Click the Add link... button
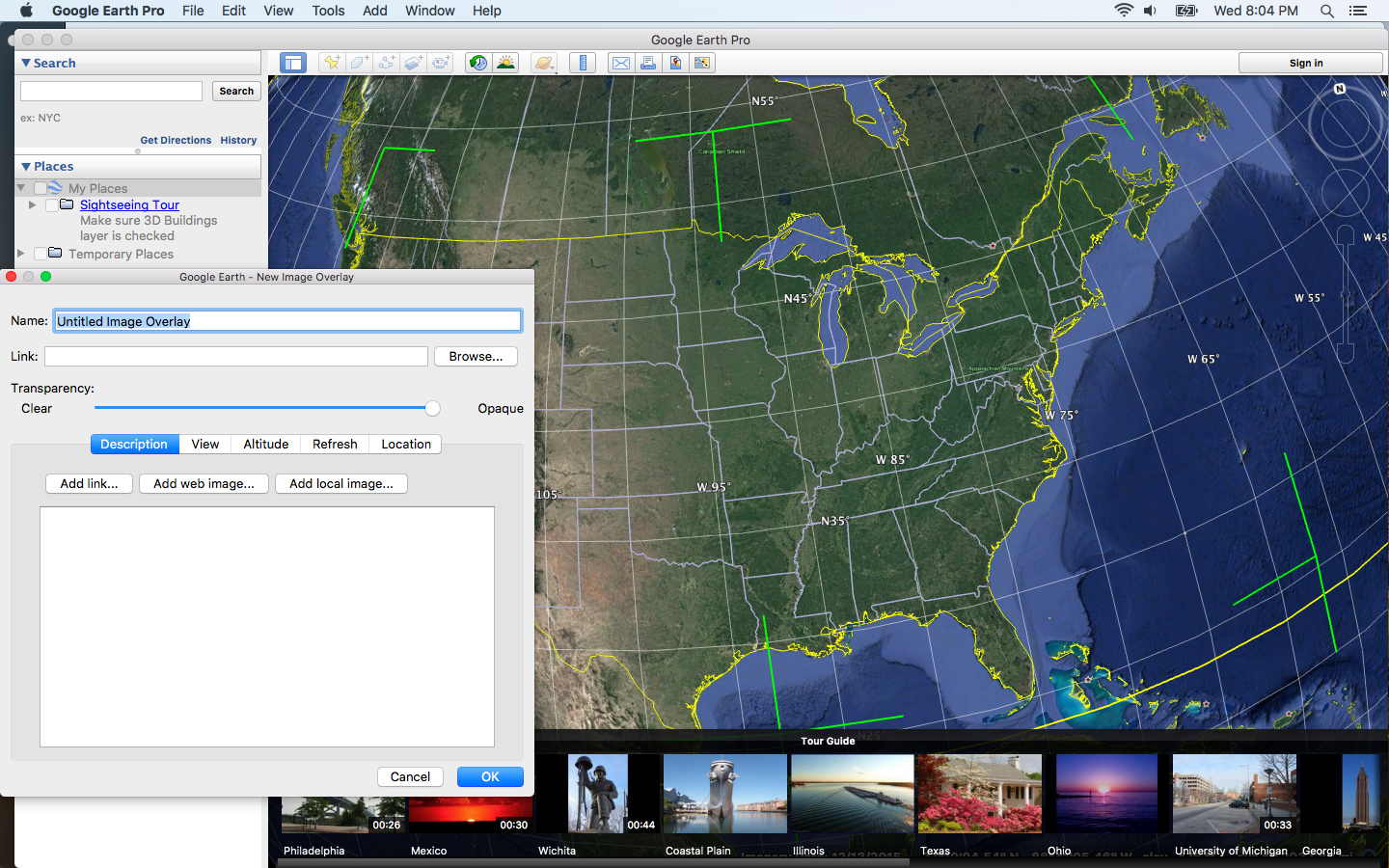Screen dimensions: 1389x868 (89, 484)
